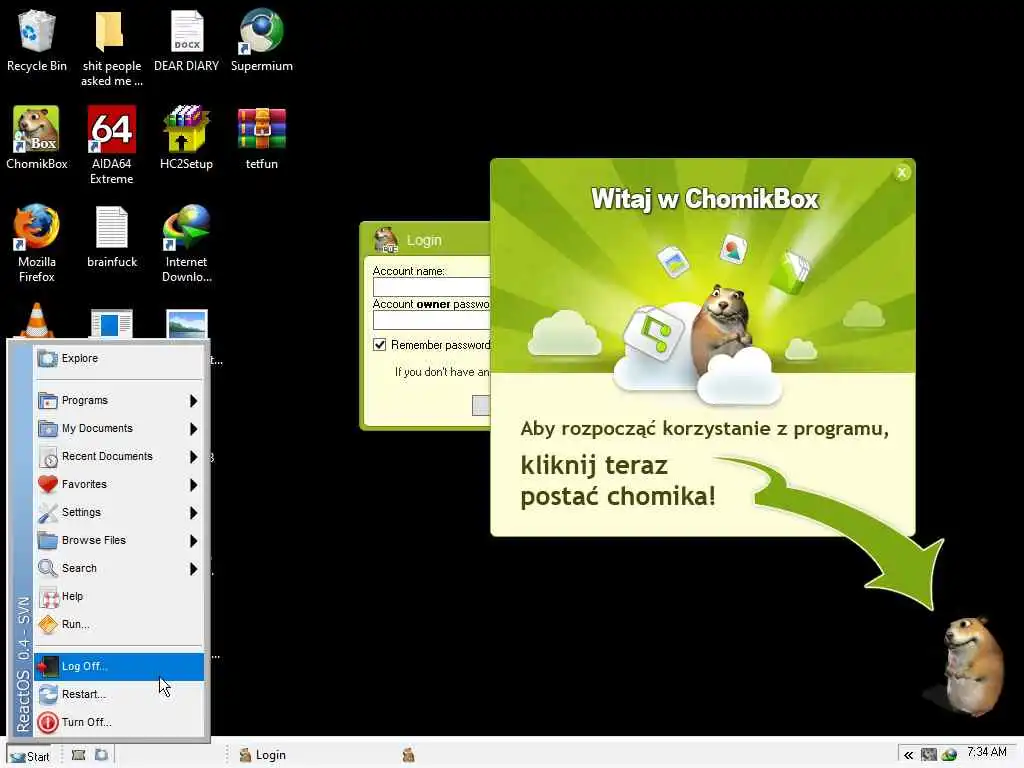1024x768 pixels.
Task: Choose Turn Off... from the Start menu
Action: [x=119, y=723]
